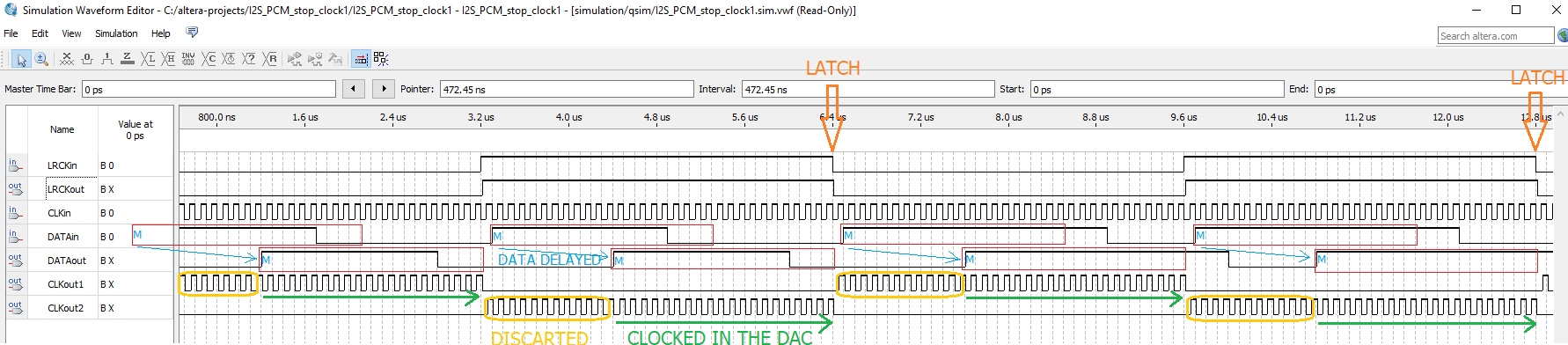Click the Value at 0 ps header

135,129
